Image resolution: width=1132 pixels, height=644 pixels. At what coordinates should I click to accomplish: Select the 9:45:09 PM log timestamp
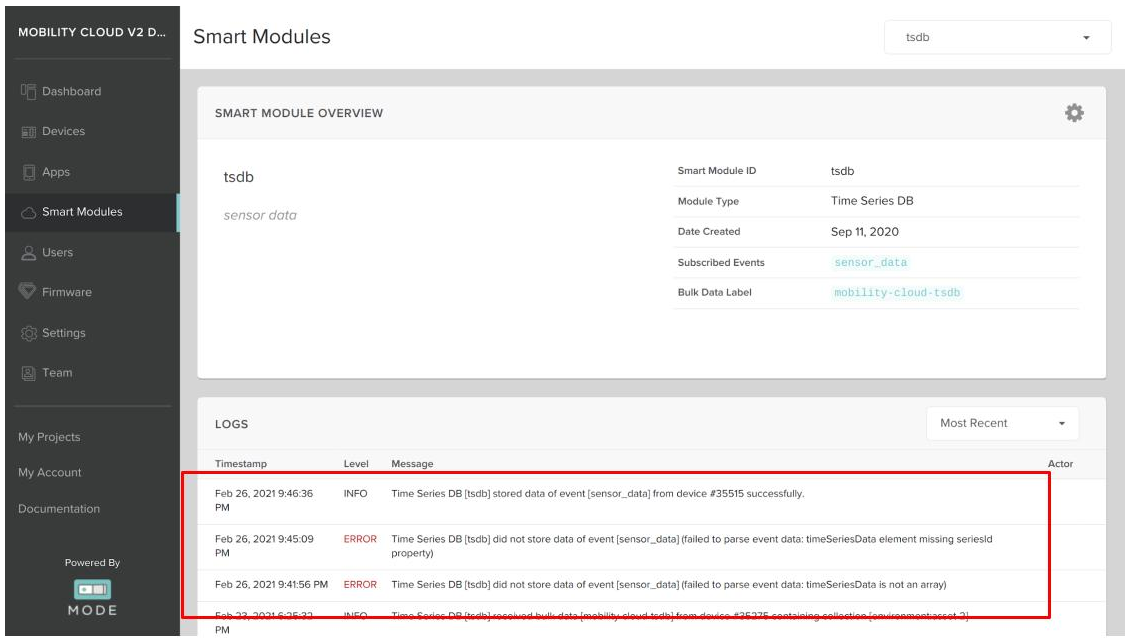[x=264, y=547]
